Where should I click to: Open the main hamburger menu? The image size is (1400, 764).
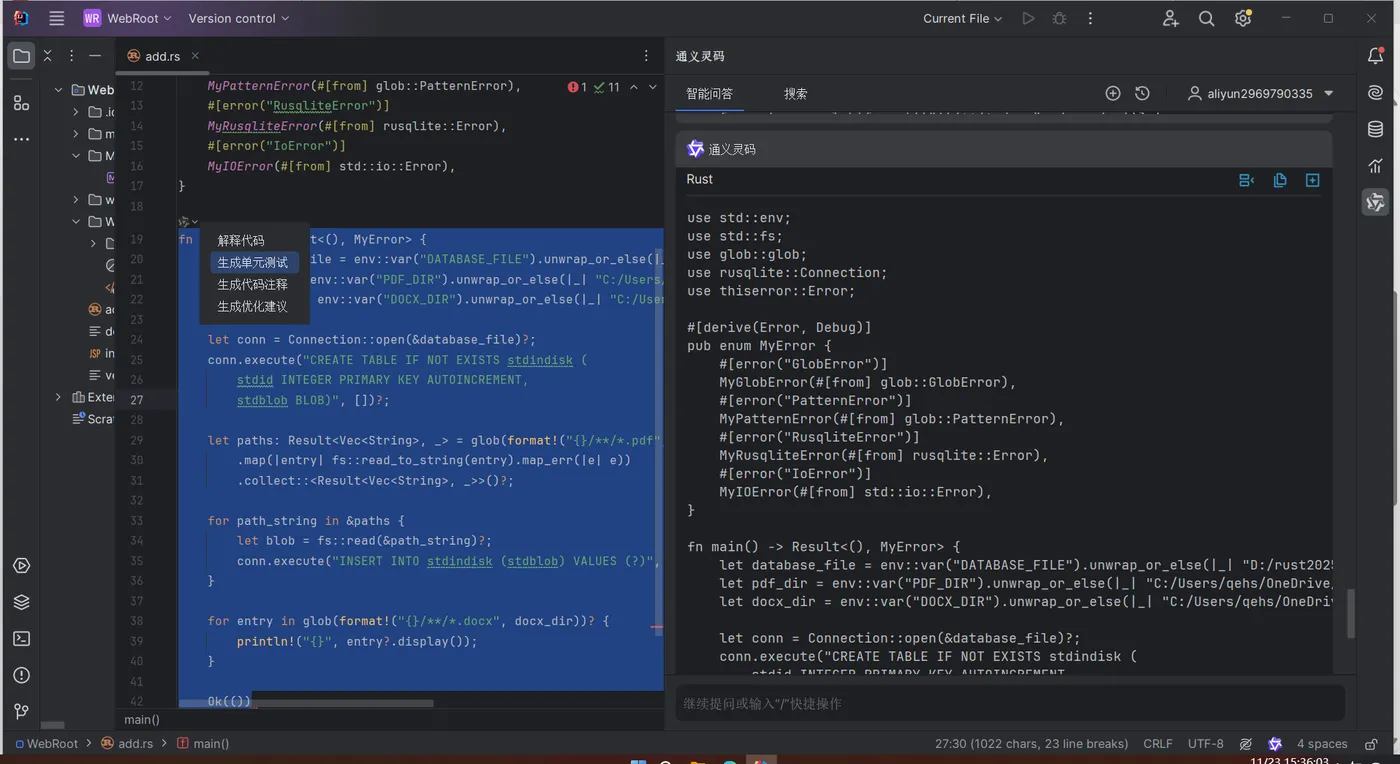(x=57, y=18)
